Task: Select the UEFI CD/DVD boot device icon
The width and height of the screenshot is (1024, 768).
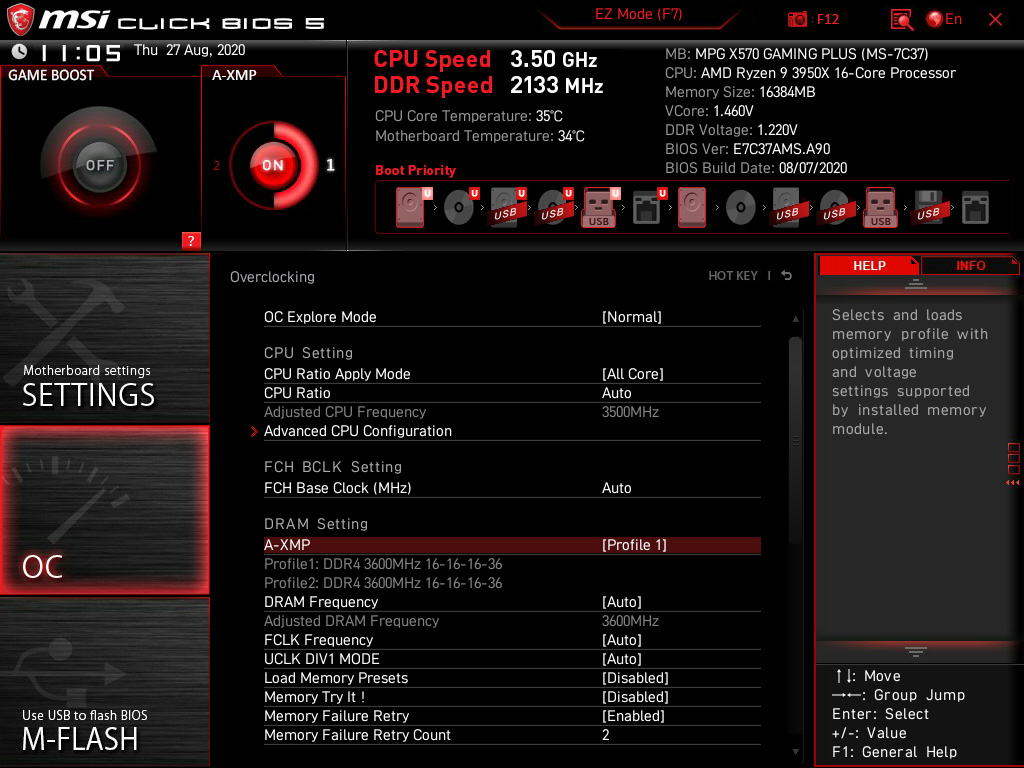Action: coord(459,208)
